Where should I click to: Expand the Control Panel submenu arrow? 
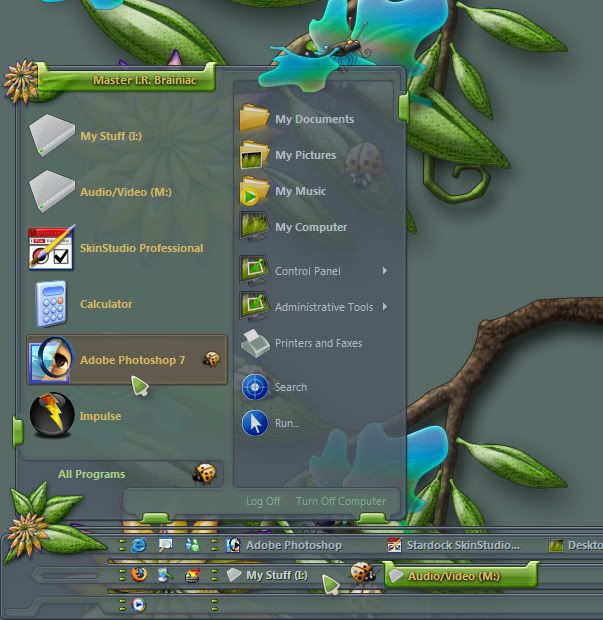(385, 271)
